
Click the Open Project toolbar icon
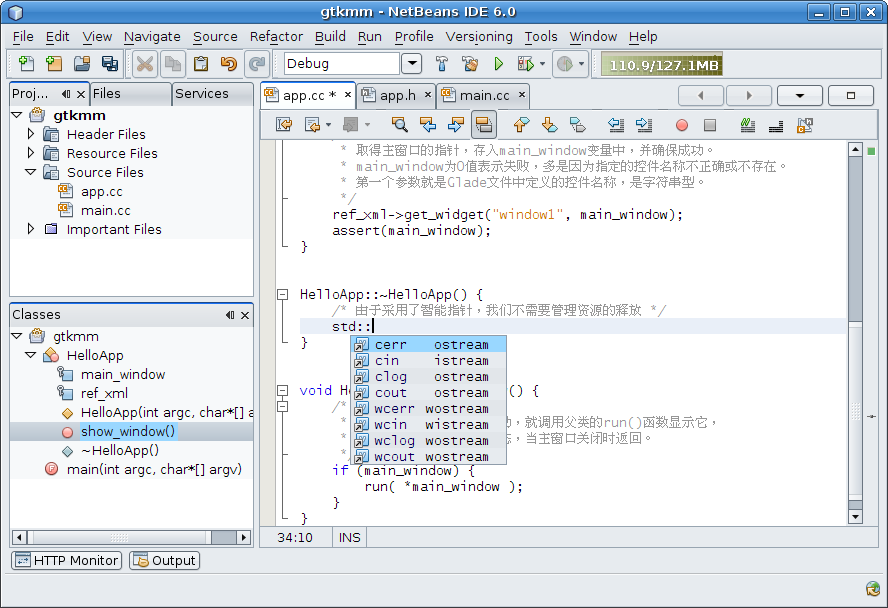pyautogui.click(x=82, y=63)
